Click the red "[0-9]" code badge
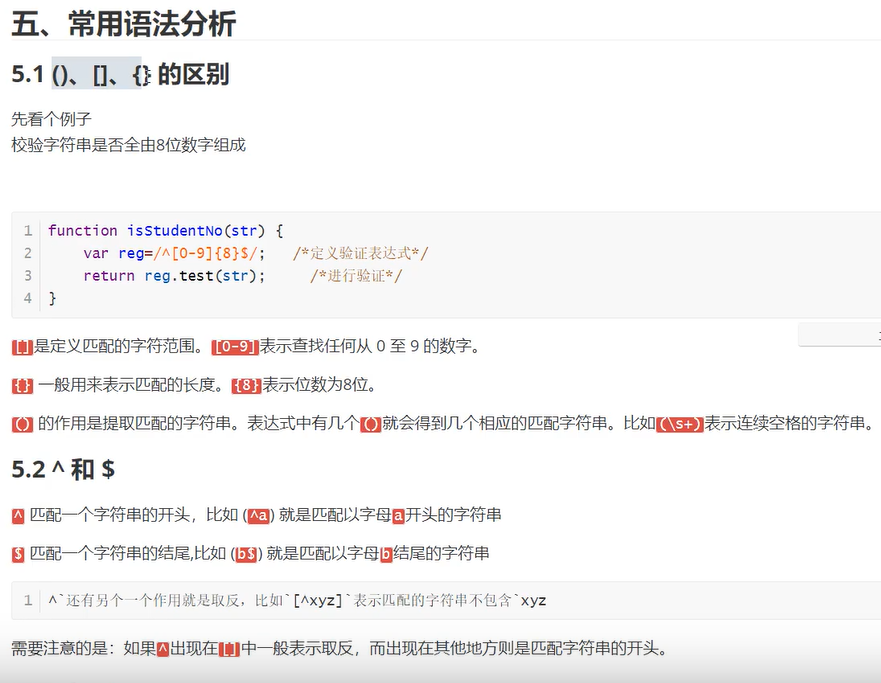 pyautogui.click(x=235, y=347)
